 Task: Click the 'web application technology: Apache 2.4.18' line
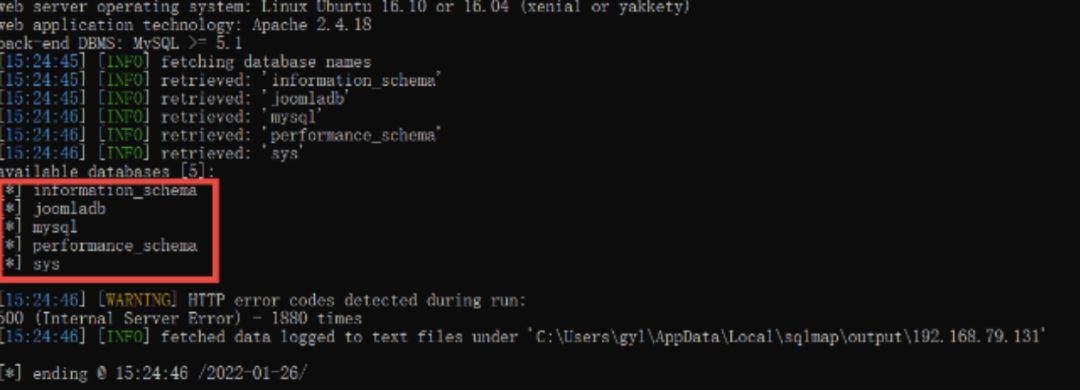186,25
